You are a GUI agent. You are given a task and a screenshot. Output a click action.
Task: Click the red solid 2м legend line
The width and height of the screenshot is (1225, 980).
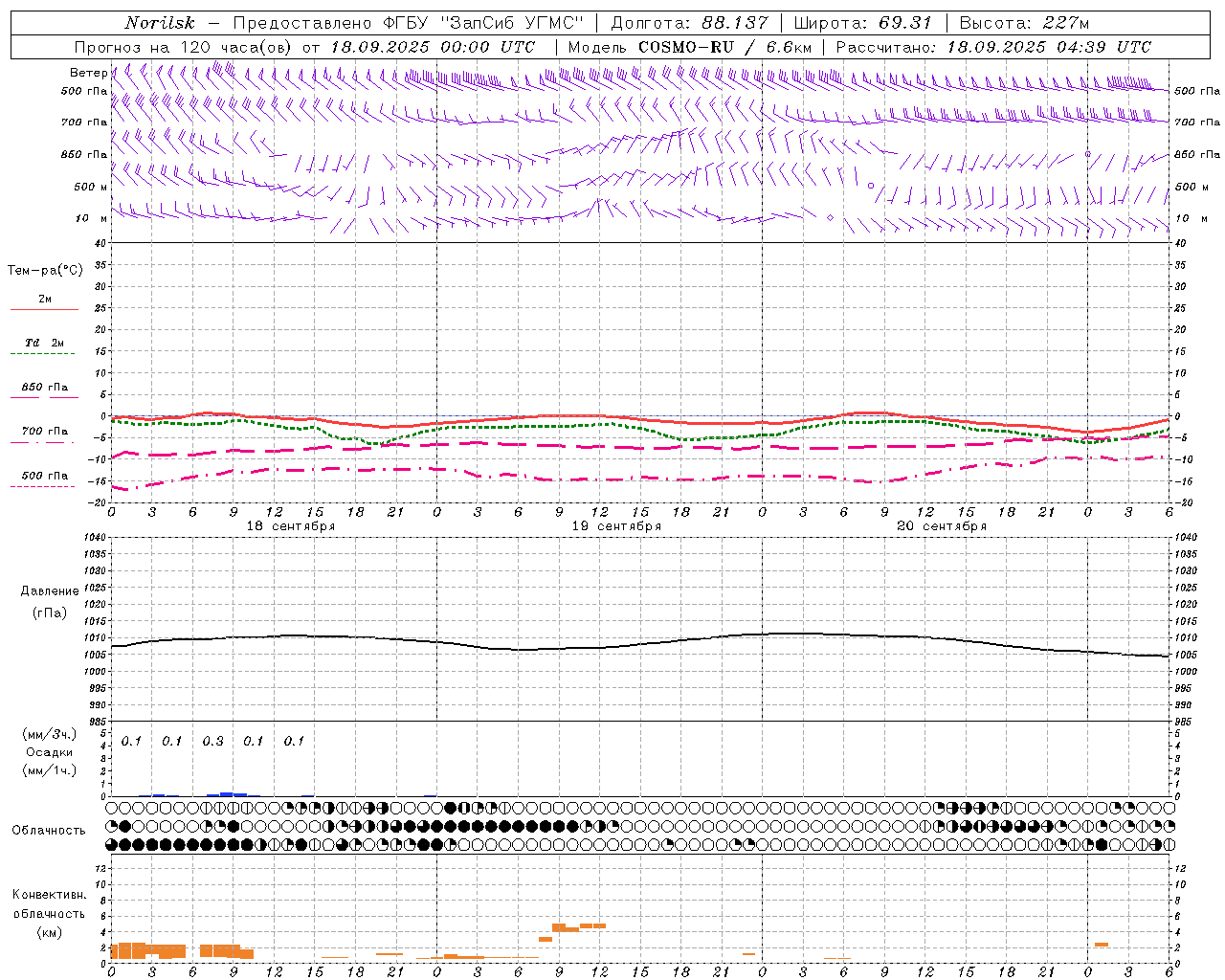tap(44, 310)
